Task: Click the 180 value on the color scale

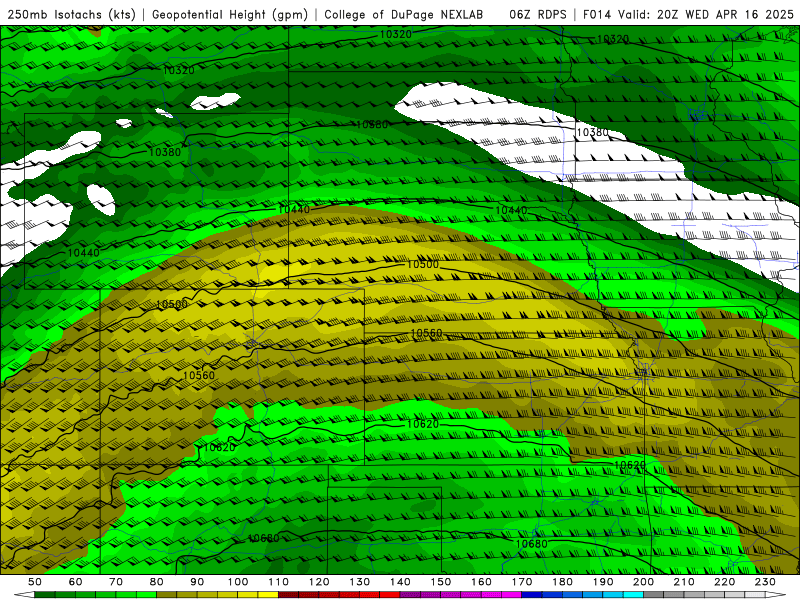Action: pos(563,582)
